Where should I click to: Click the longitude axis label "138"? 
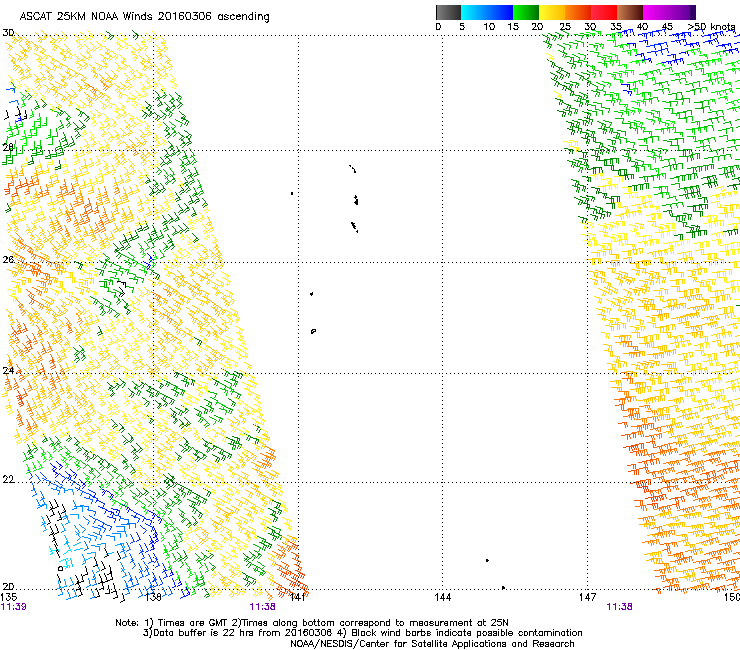153,597
